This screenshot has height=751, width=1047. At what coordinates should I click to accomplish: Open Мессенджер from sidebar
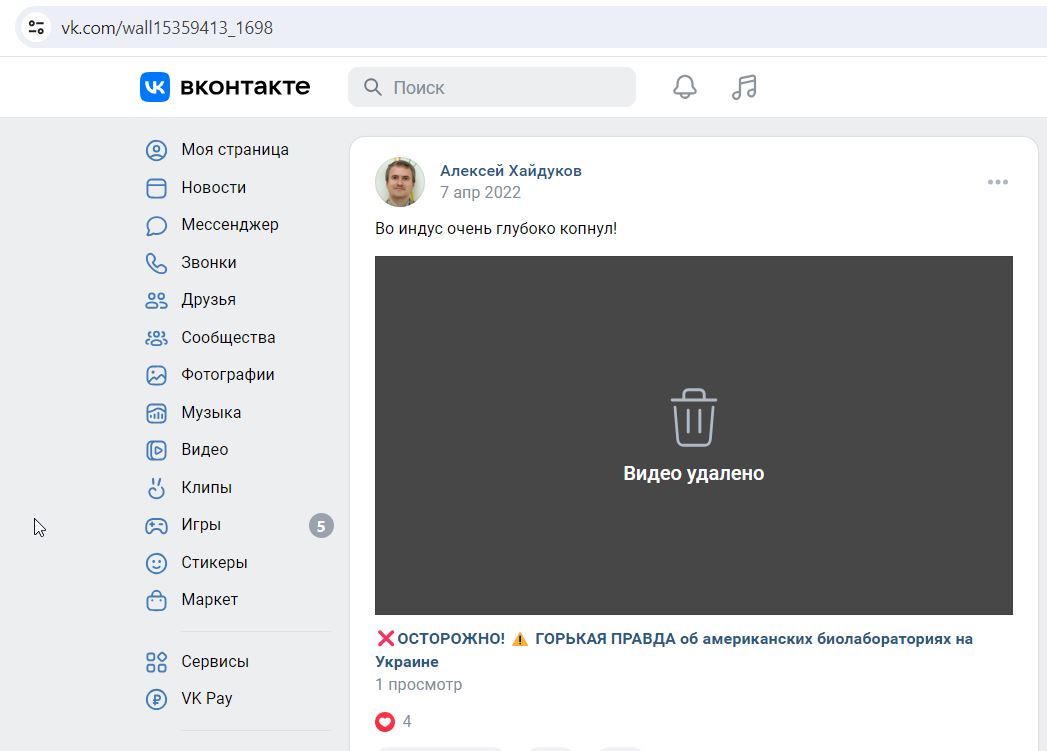click(230, 225)
